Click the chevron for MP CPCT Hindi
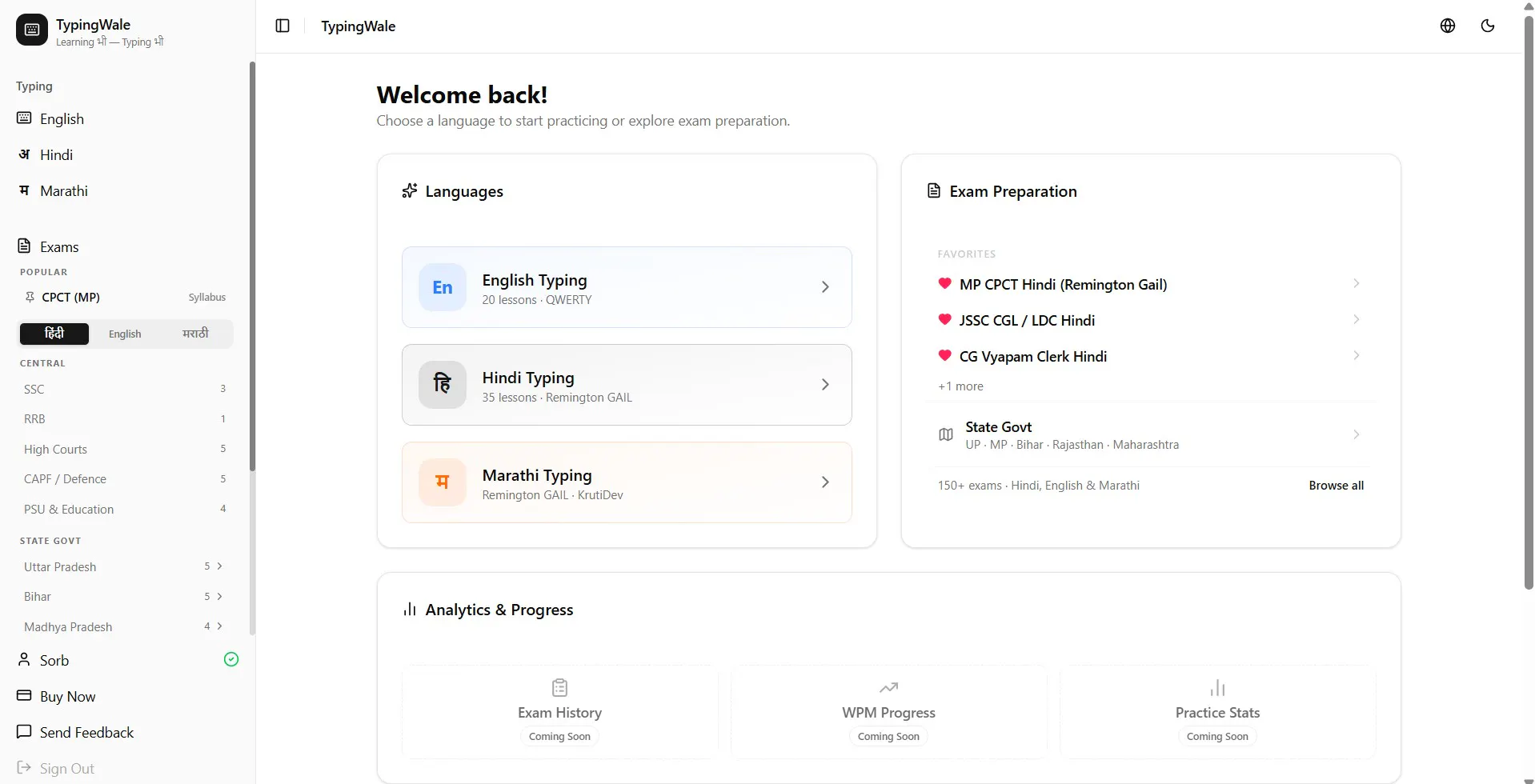Screen dimensions: 1535x784 1356,283
